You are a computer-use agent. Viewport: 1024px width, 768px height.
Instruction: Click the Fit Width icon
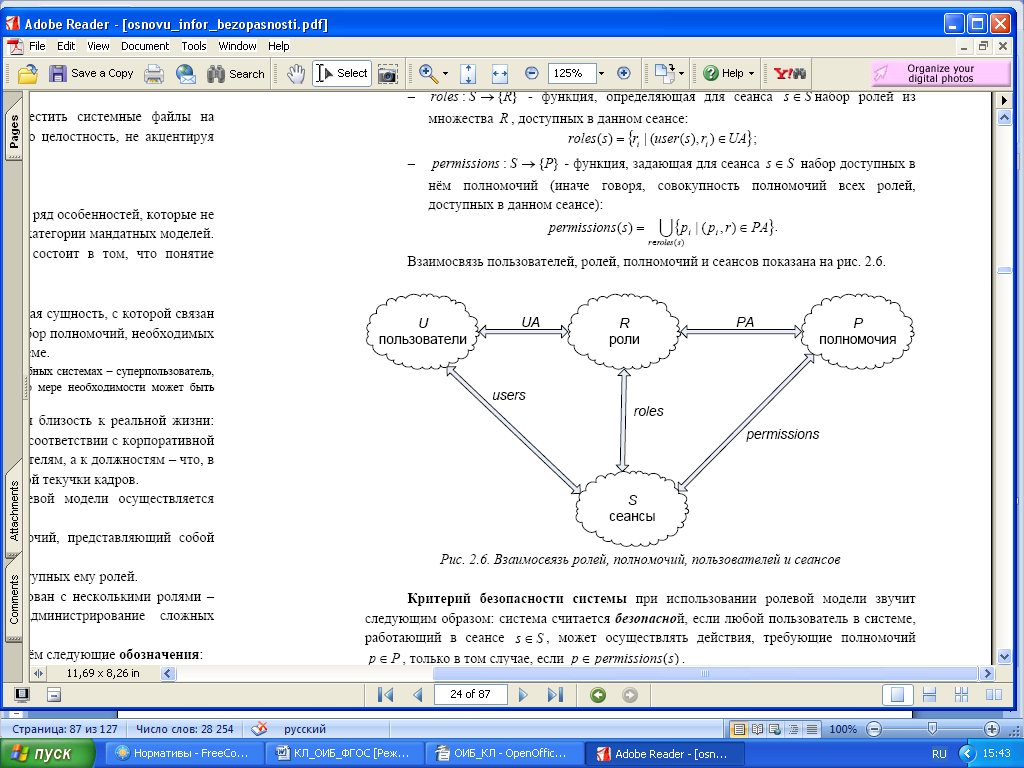click(500, 74)
